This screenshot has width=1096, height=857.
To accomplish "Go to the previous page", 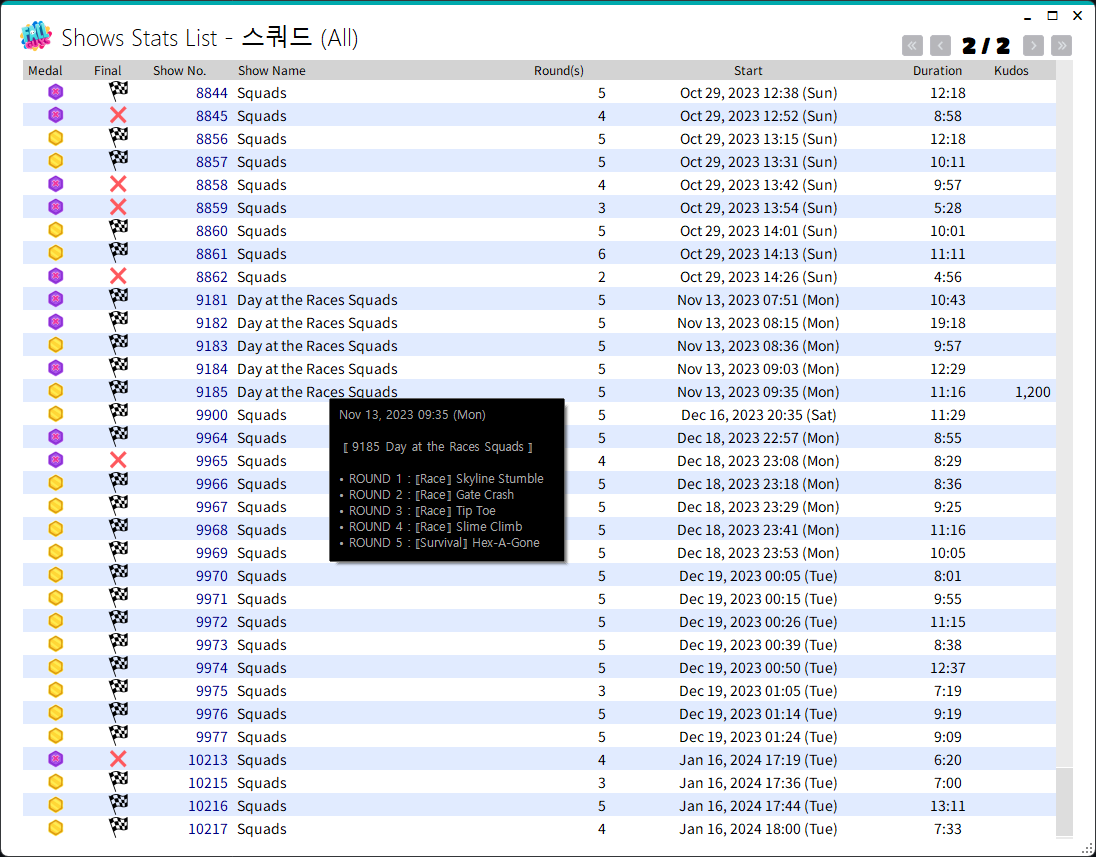I will pos(940,46).
